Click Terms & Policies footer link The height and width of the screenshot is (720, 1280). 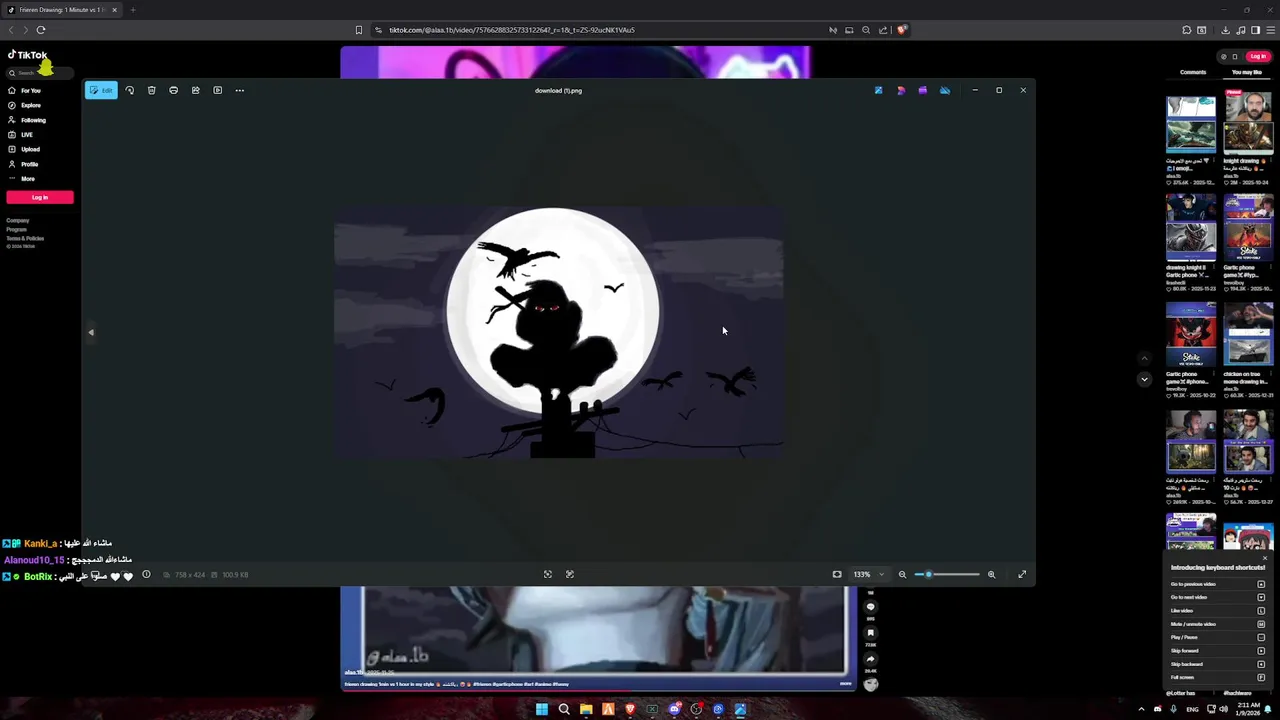click(25, 238)
